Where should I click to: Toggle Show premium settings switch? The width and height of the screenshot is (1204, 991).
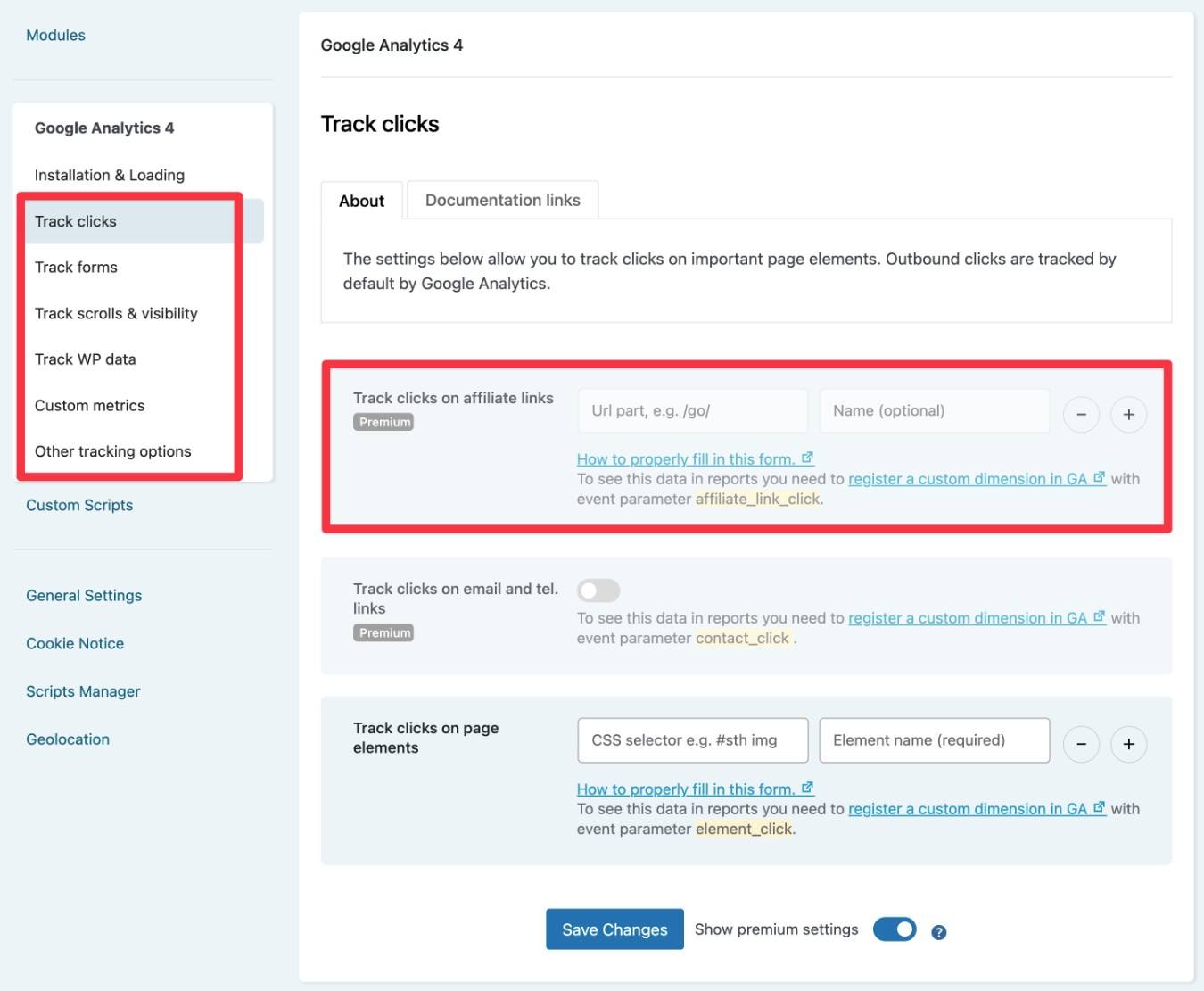(895, 929)
